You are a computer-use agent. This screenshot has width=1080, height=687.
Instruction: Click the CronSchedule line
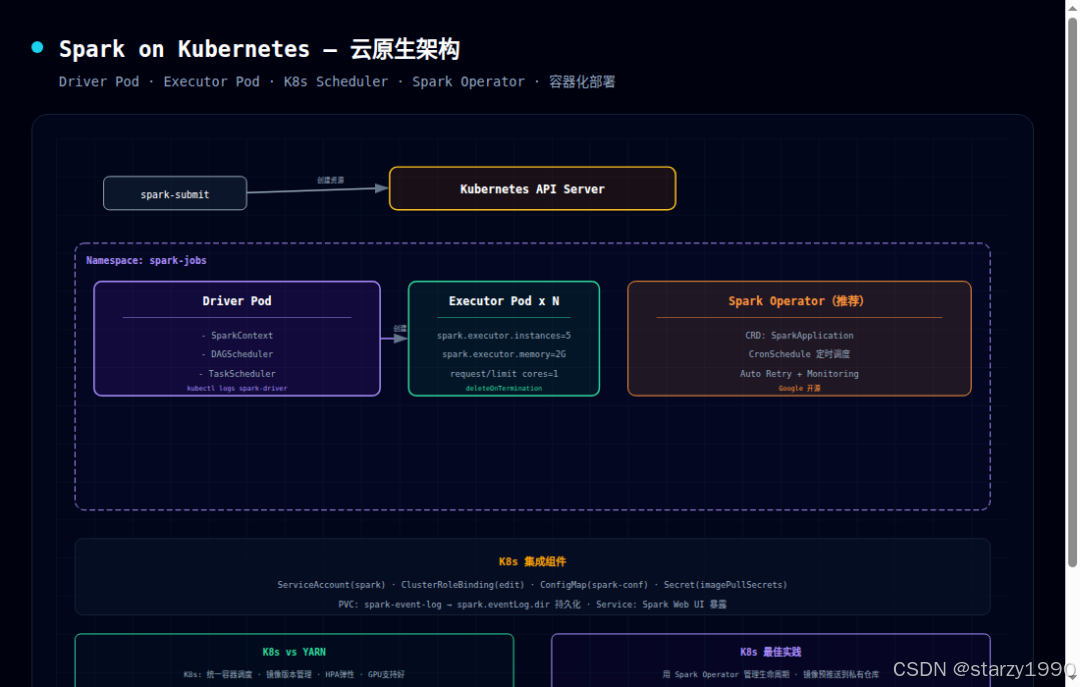click(x=799, y=354)
